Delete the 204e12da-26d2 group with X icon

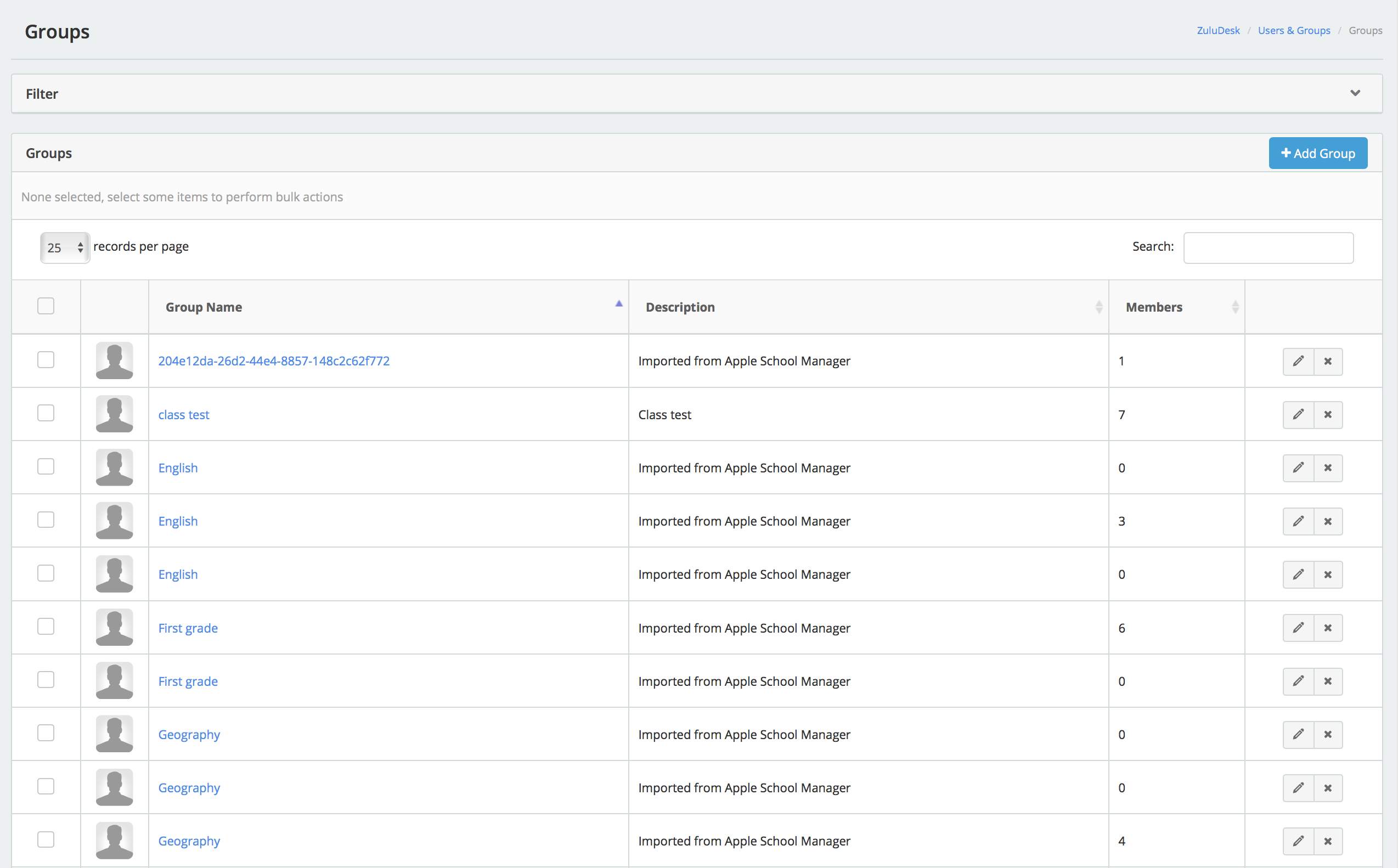point(1328,361)
